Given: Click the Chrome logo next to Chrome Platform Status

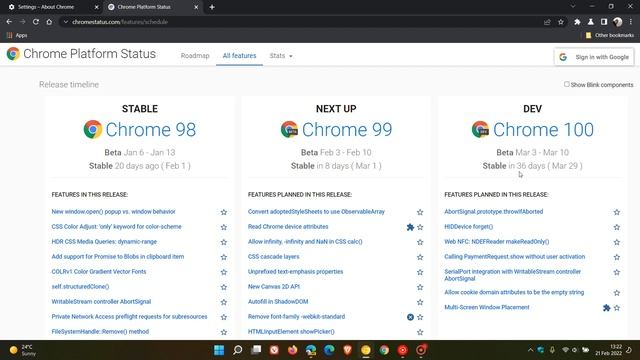Looking at the screenshot, I should click(13, 53).
